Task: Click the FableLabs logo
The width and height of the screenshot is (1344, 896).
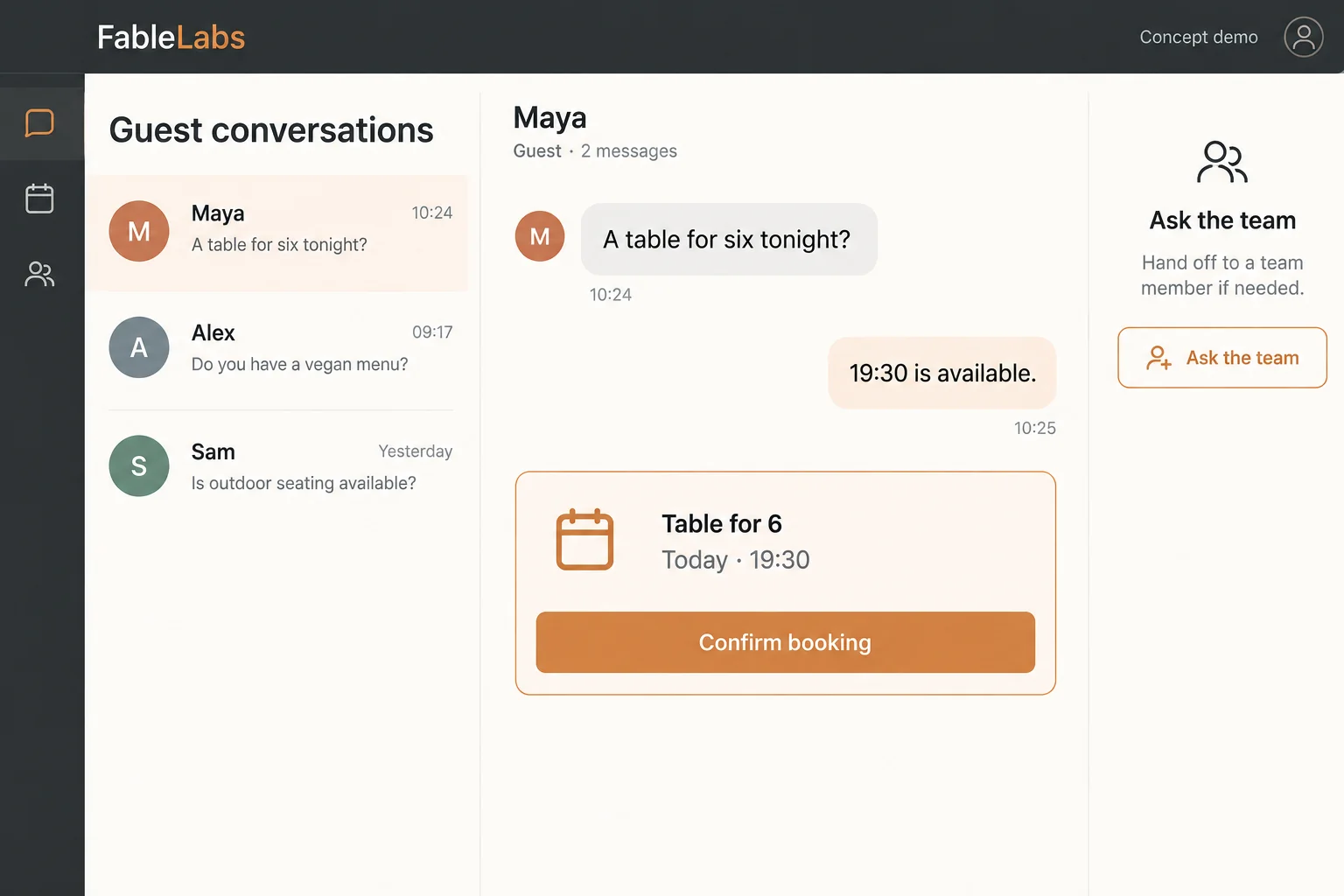Action: [171, 37]
